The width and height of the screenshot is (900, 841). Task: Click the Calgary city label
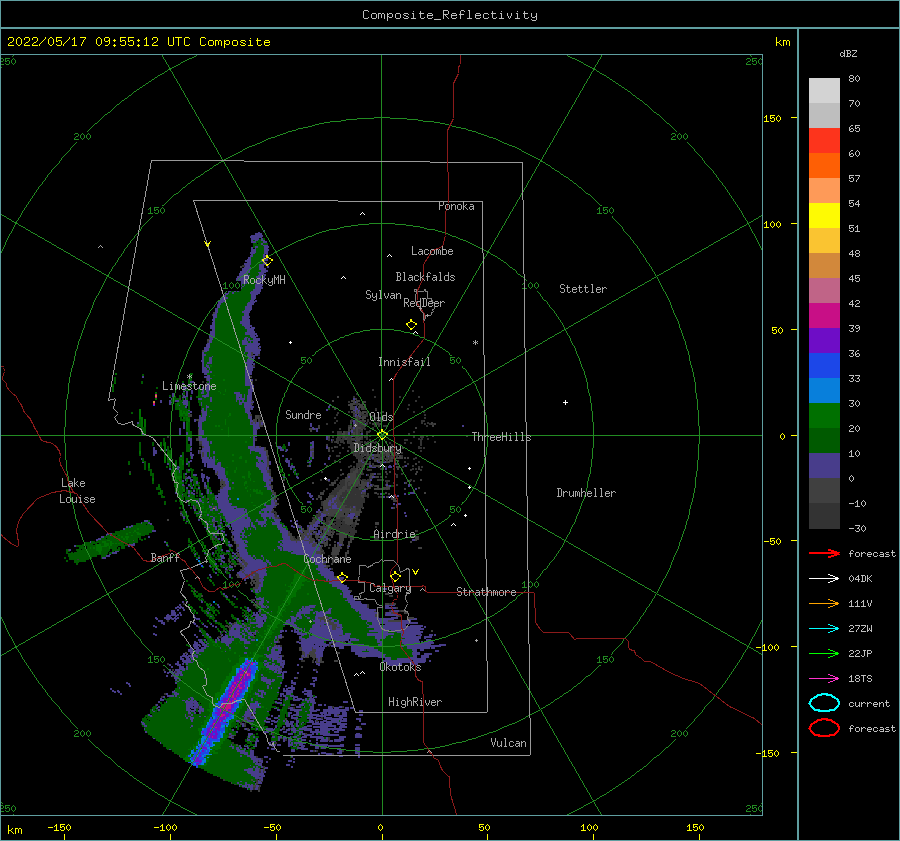tap(390, 588)
